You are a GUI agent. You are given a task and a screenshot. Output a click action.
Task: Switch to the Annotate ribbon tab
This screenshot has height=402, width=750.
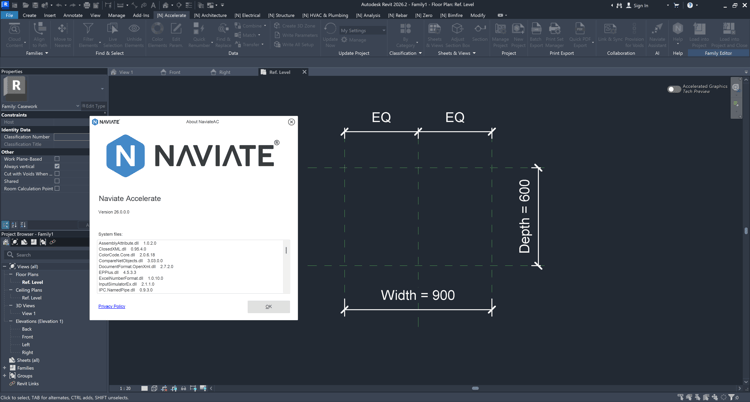[x=73, y=15]
